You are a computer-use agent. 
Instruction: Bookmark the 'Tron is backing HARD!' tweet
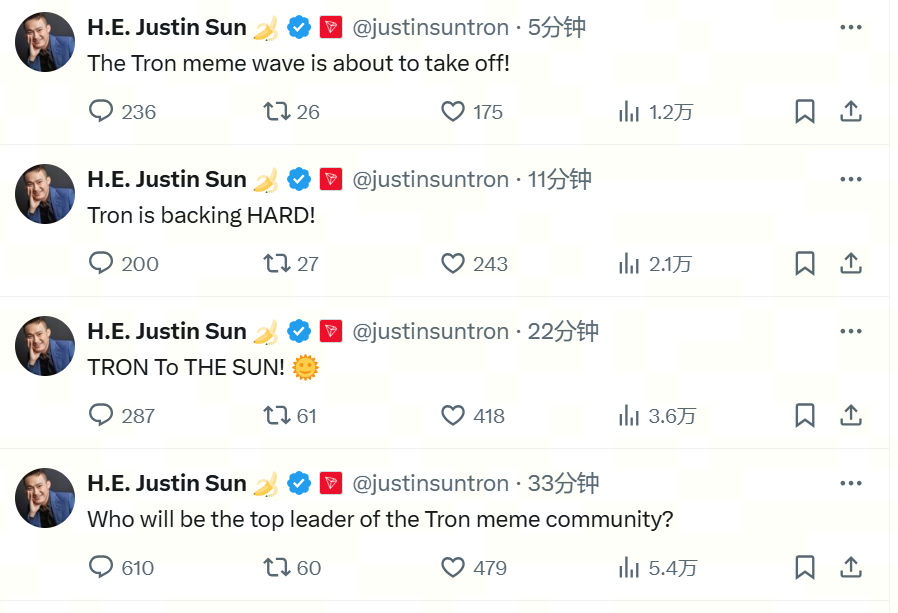pyautogui.click(x=805, y=264)
